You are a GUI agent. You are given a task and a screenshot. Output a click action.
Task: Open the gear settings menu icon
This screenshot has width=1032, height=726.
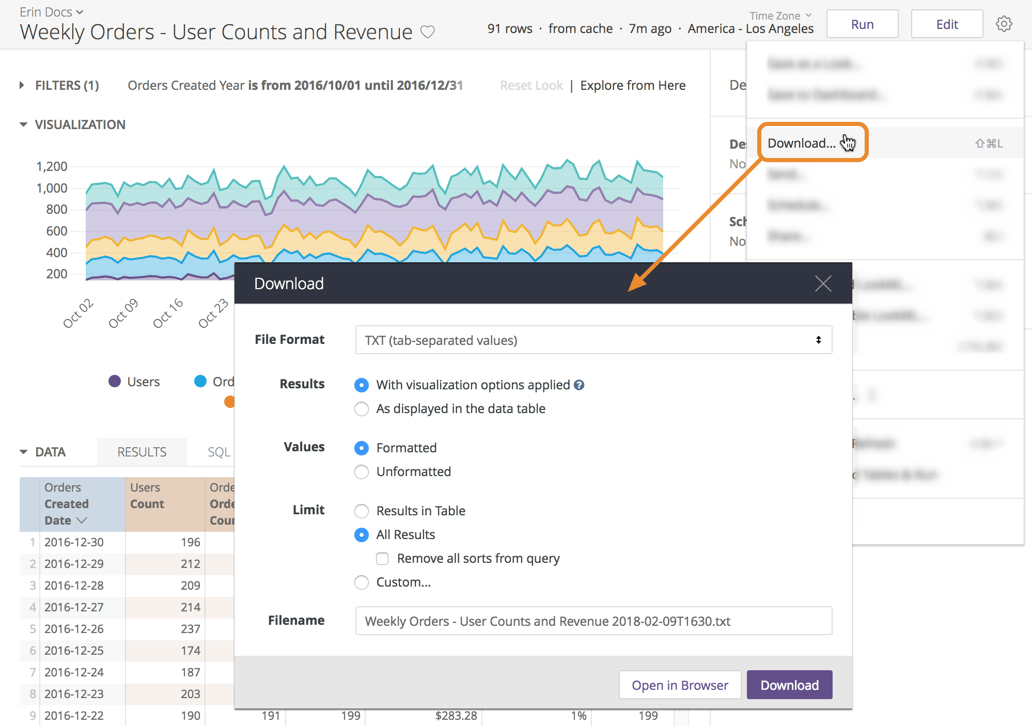coord(1003,24)
